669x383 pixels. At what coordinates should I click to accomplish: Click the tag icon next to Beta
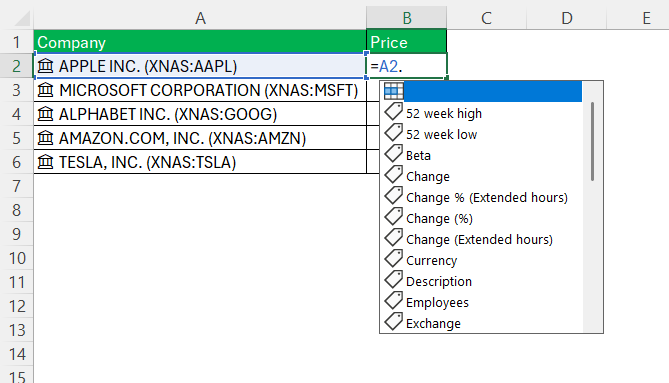pyautogui.click(x=393, y=154)
